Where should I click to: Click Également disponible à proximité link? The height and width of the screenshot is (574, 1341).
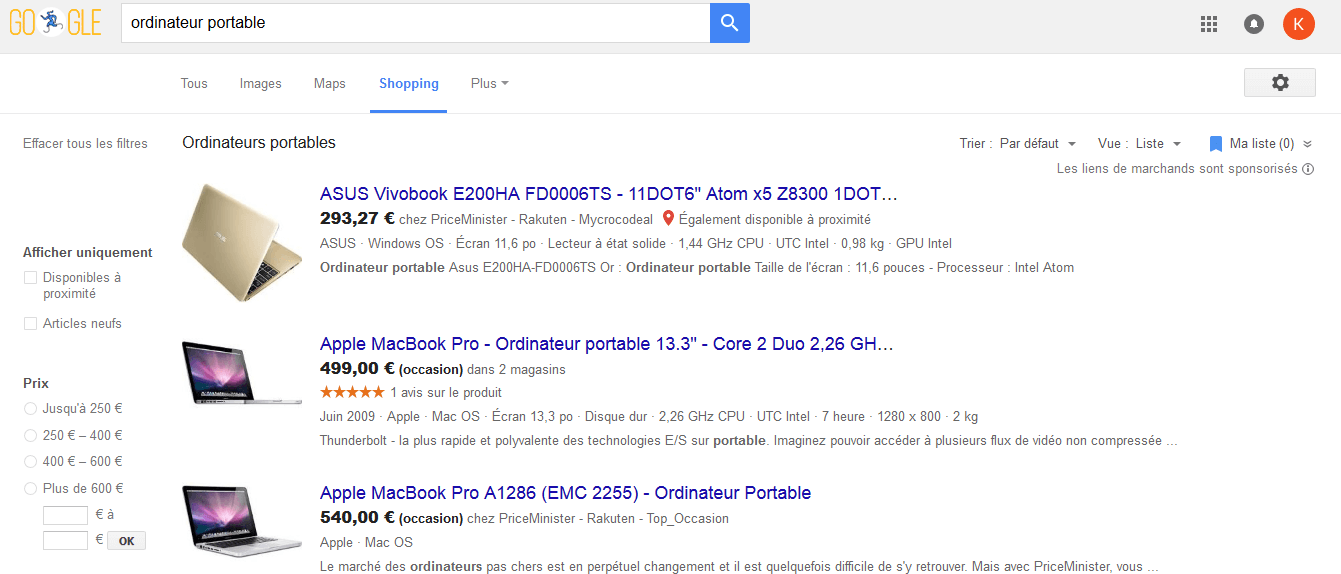pos(774,219)
